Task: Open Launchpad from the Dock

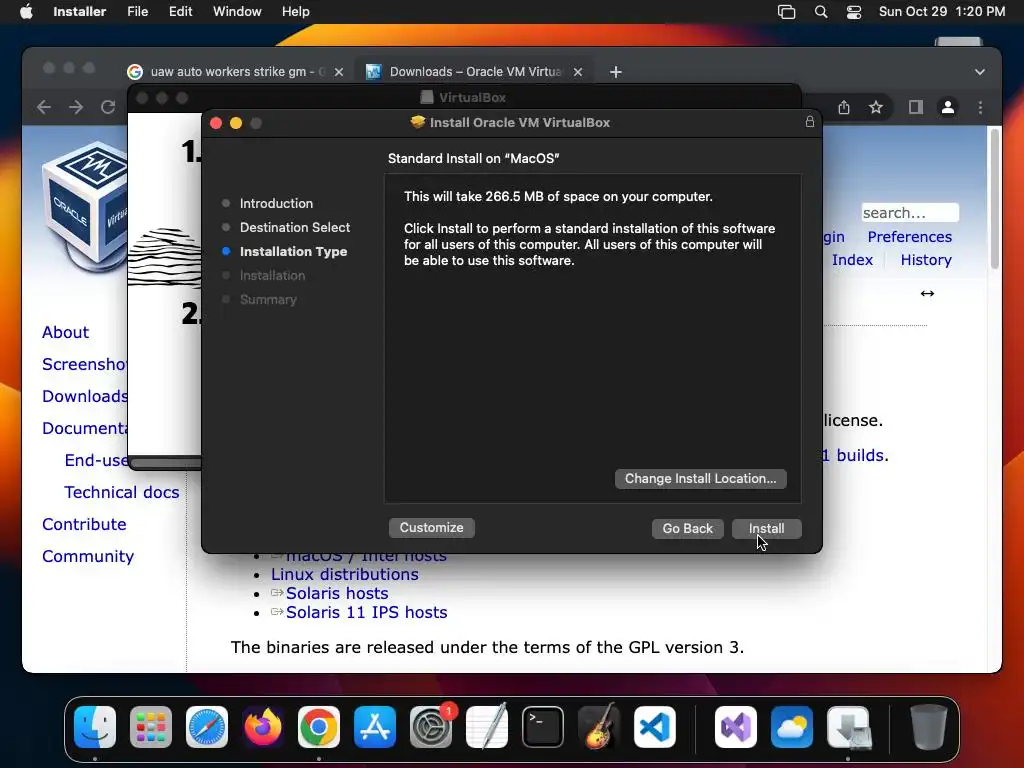Action: click(151, 727)
